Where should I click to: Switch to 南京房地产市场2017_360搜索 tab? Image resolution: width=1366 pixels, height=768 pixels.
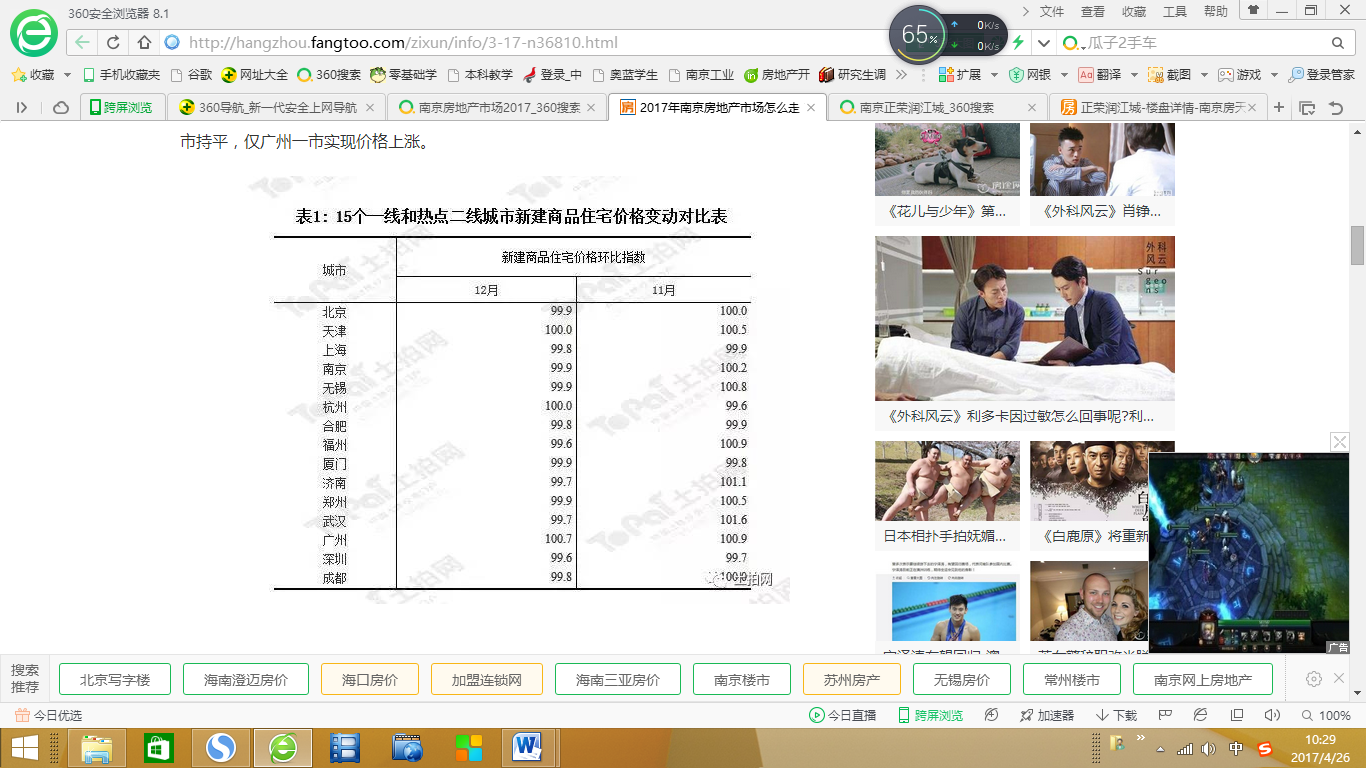(x=496, y=107)
